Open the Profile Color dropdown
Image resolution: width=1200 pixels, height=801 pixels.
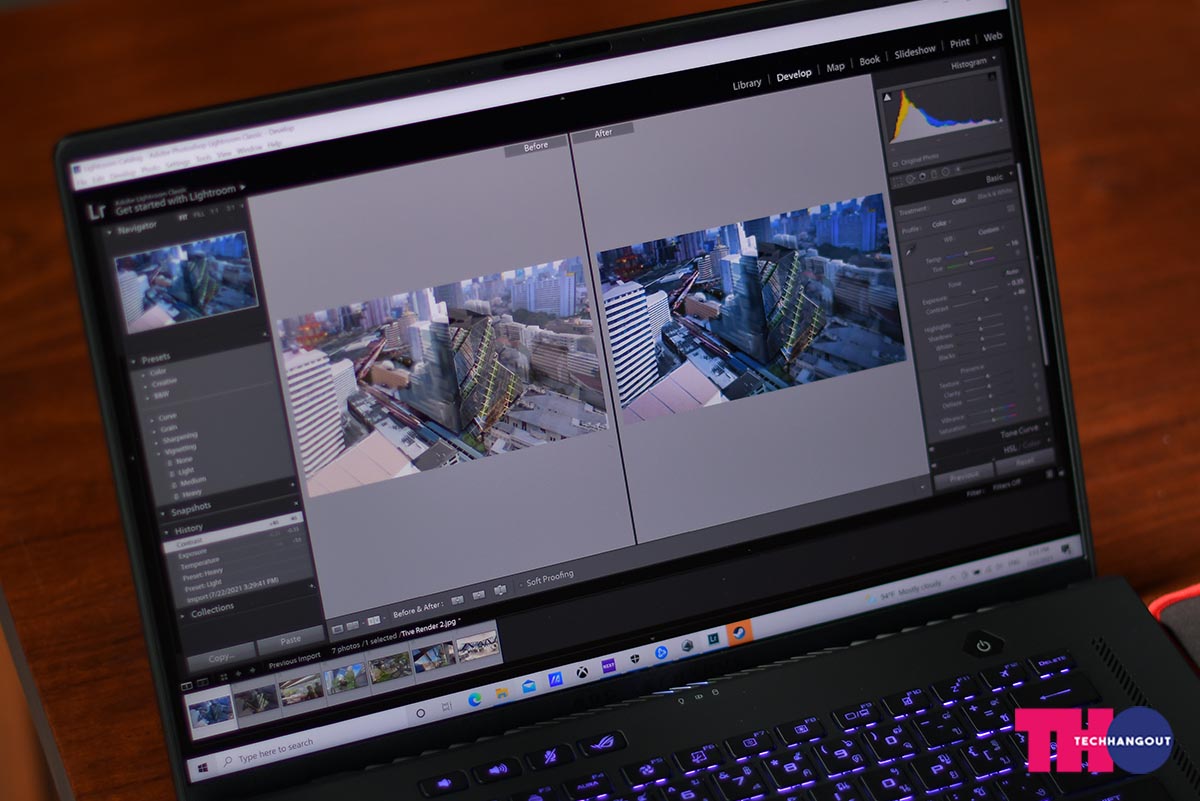click(x=941, y=225)
